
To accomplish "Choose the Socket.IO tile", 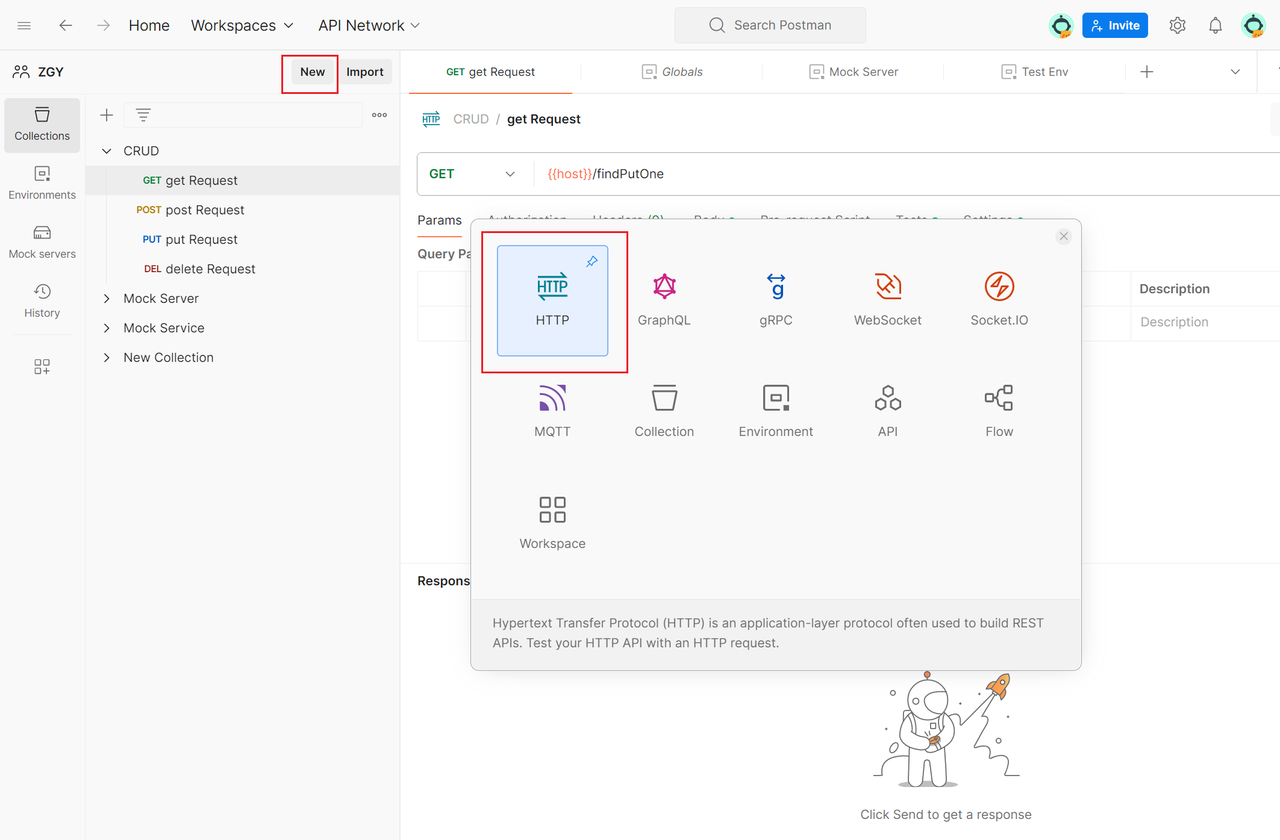I will pos(999,301).
